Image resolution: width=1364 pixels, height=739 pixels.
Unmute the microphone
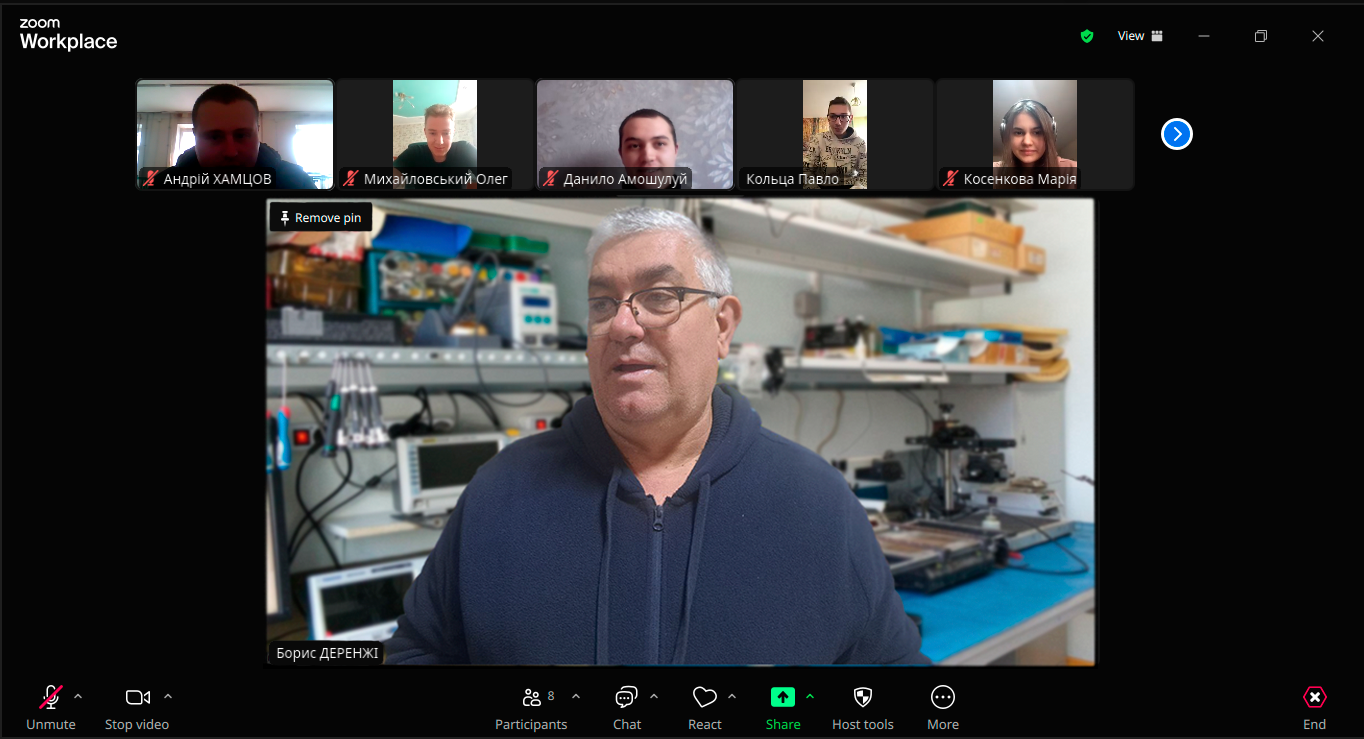tap(51, 707)
